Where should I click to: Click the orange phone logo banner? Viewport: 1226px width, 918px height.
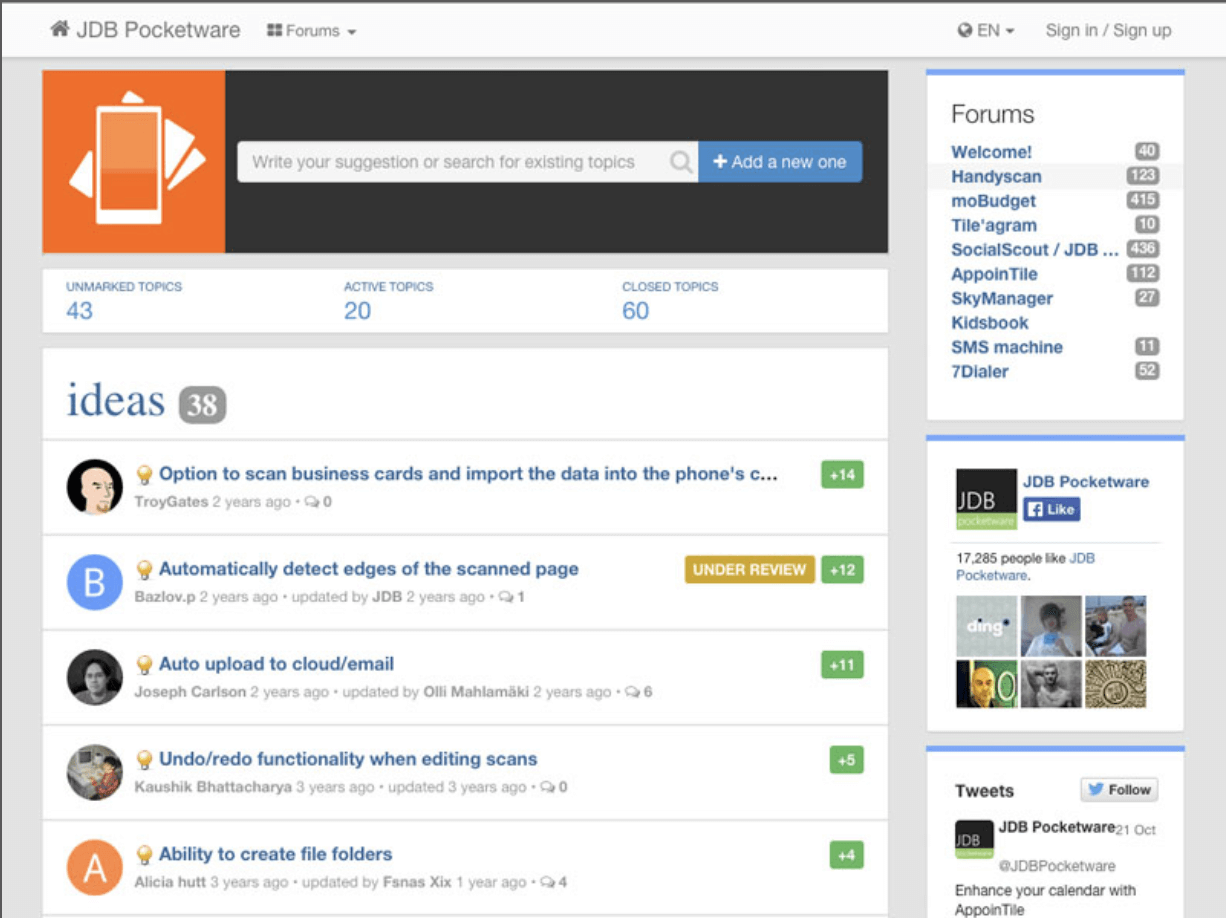point(134,162)
